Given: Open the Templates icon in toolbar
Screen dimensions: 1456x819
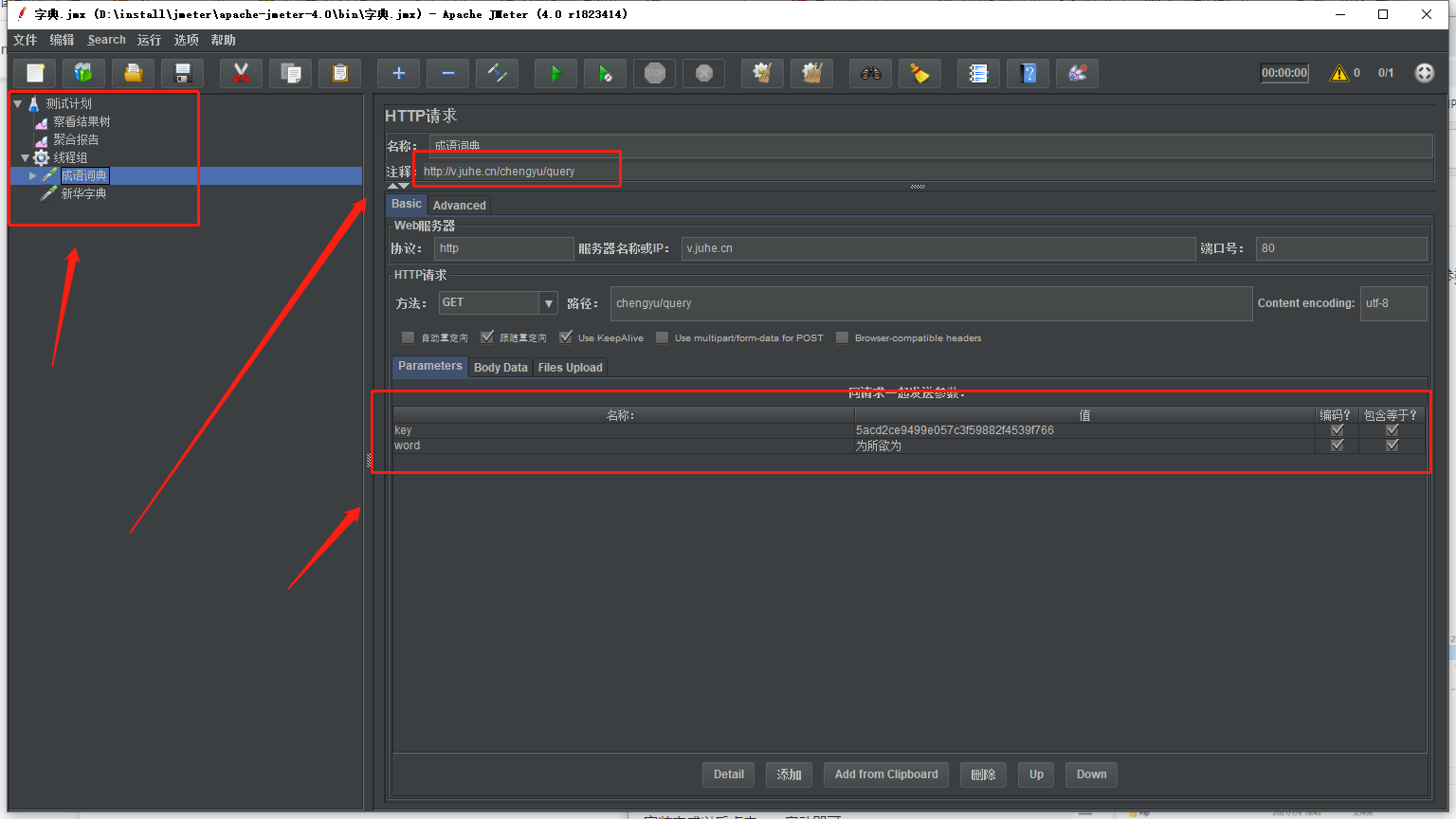Looking at the screenshot, I should coord(84,73).
